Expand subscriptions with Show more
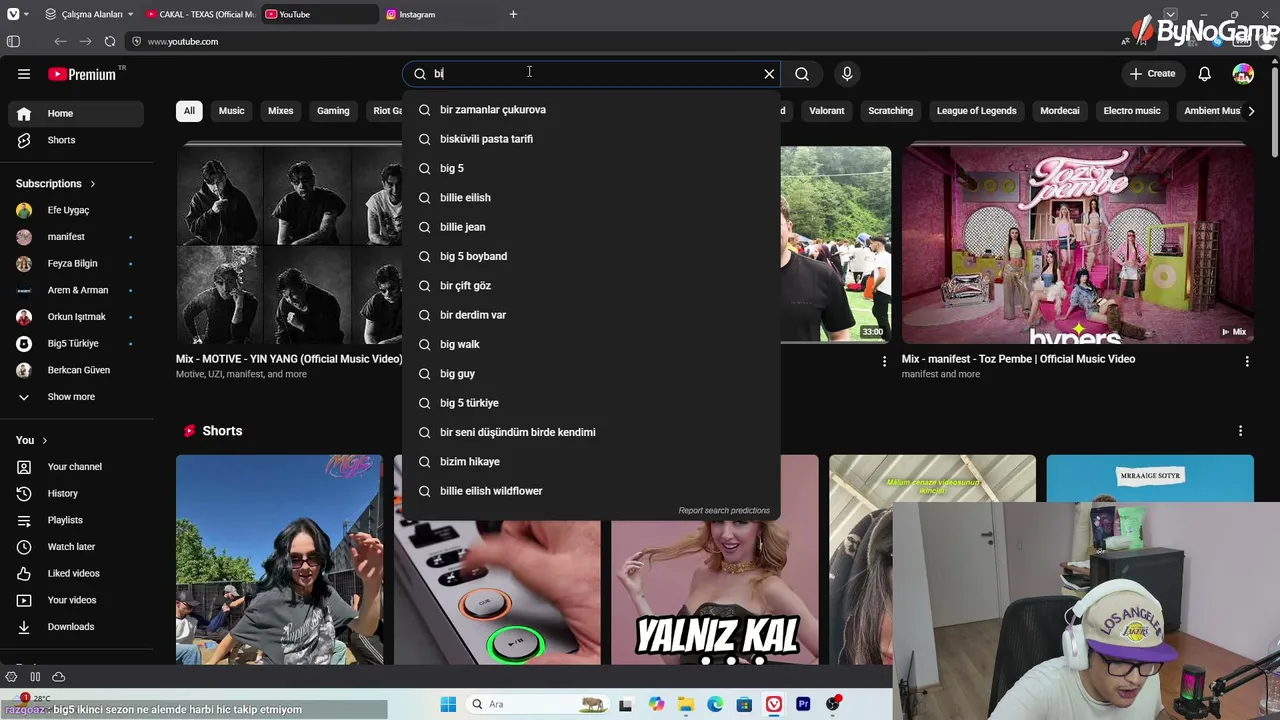Viewport: 1280px width, 720px height. point(76,397)
